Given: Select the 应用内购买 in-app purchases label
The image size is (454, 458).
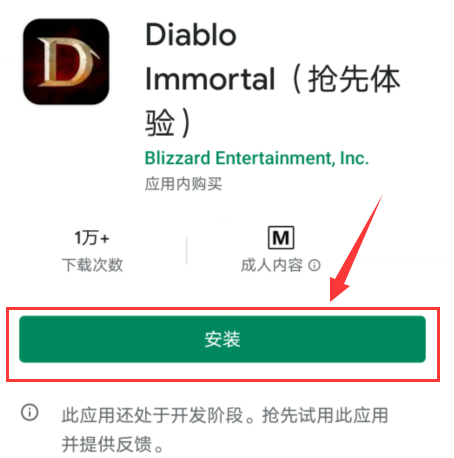Looking at the screenshot, I should 183,184.
